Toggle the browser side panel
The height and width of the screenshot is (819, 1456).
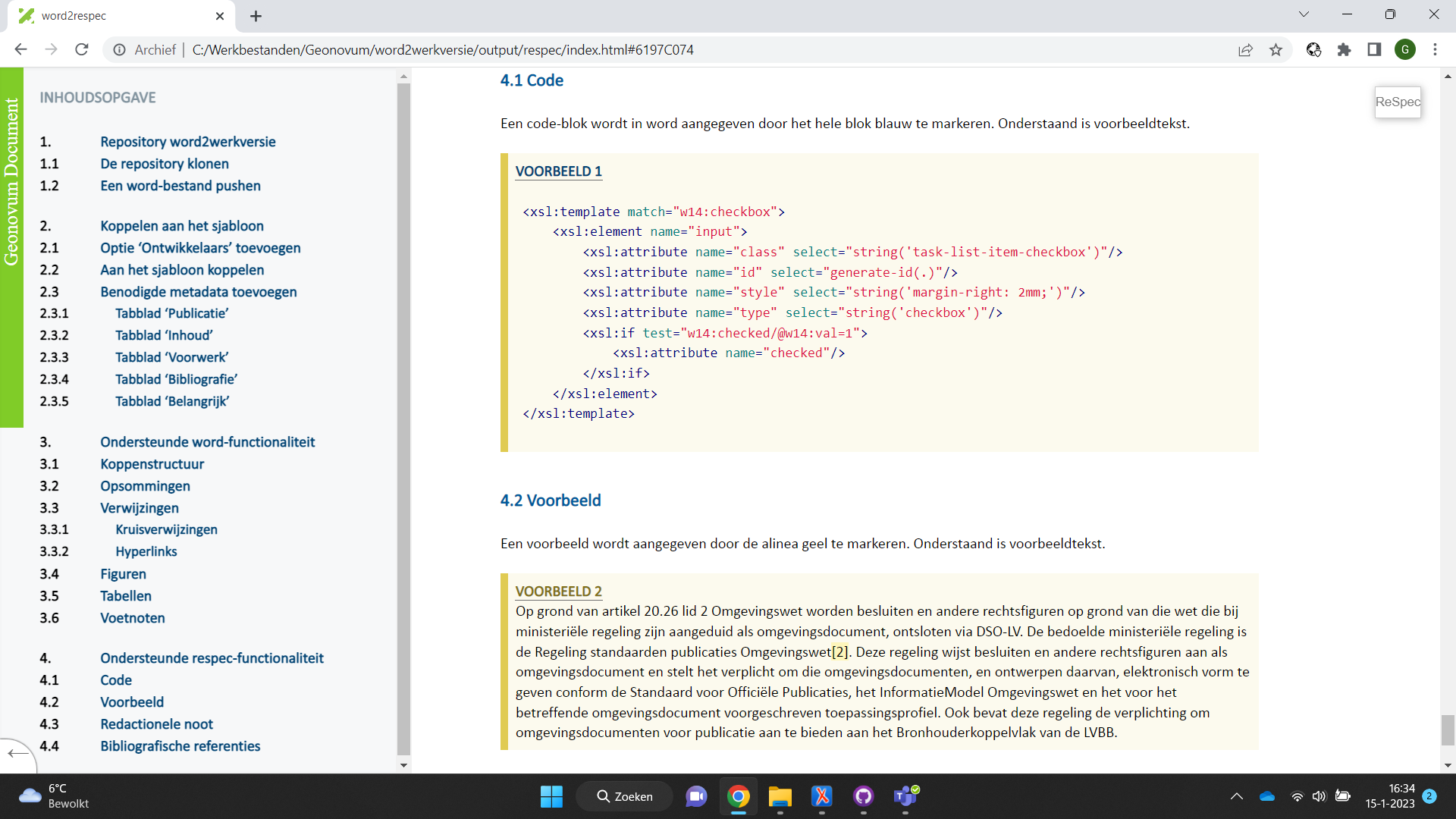tap(1374, 49)
